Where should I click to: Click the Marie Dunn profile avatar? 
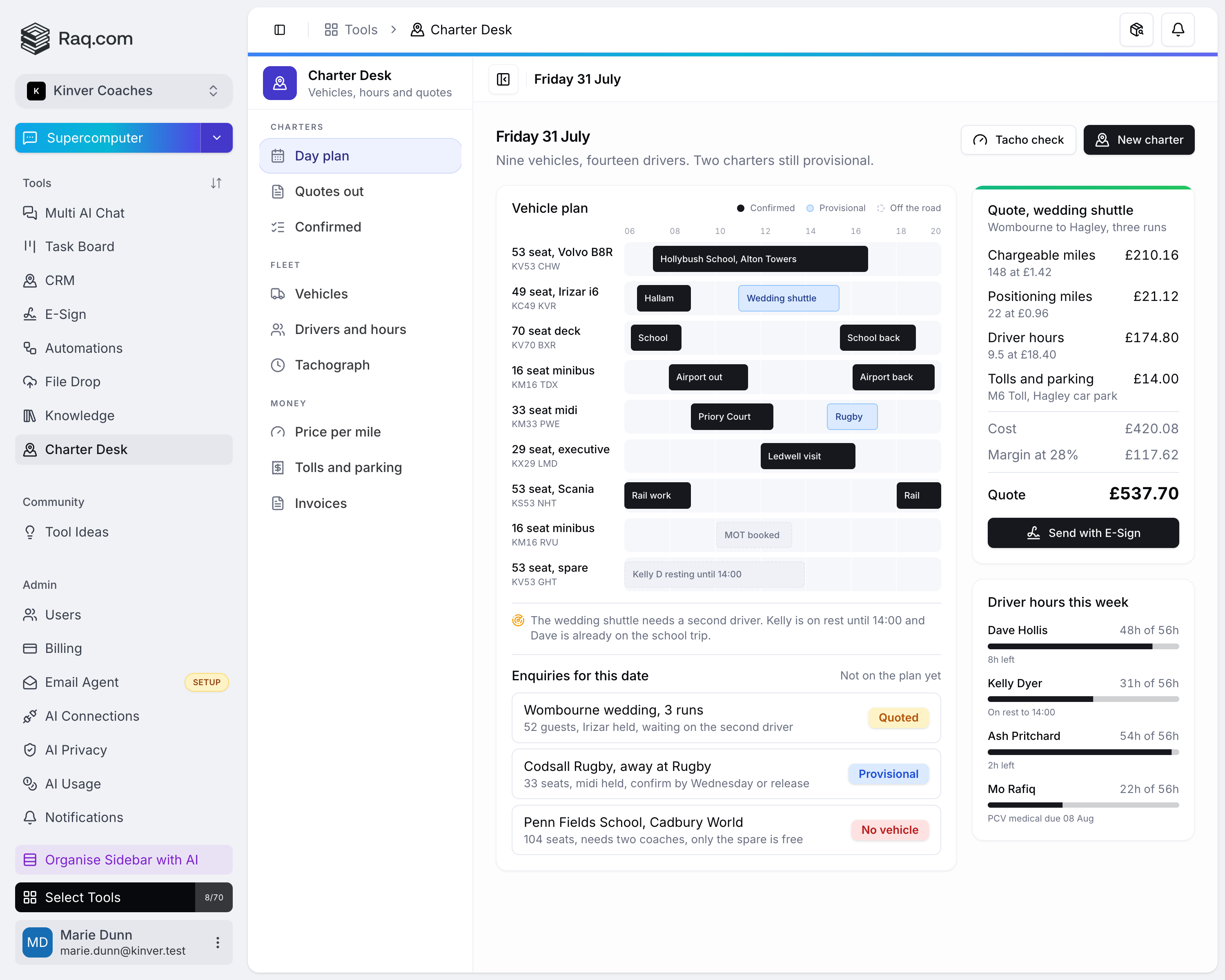[38, 942]
